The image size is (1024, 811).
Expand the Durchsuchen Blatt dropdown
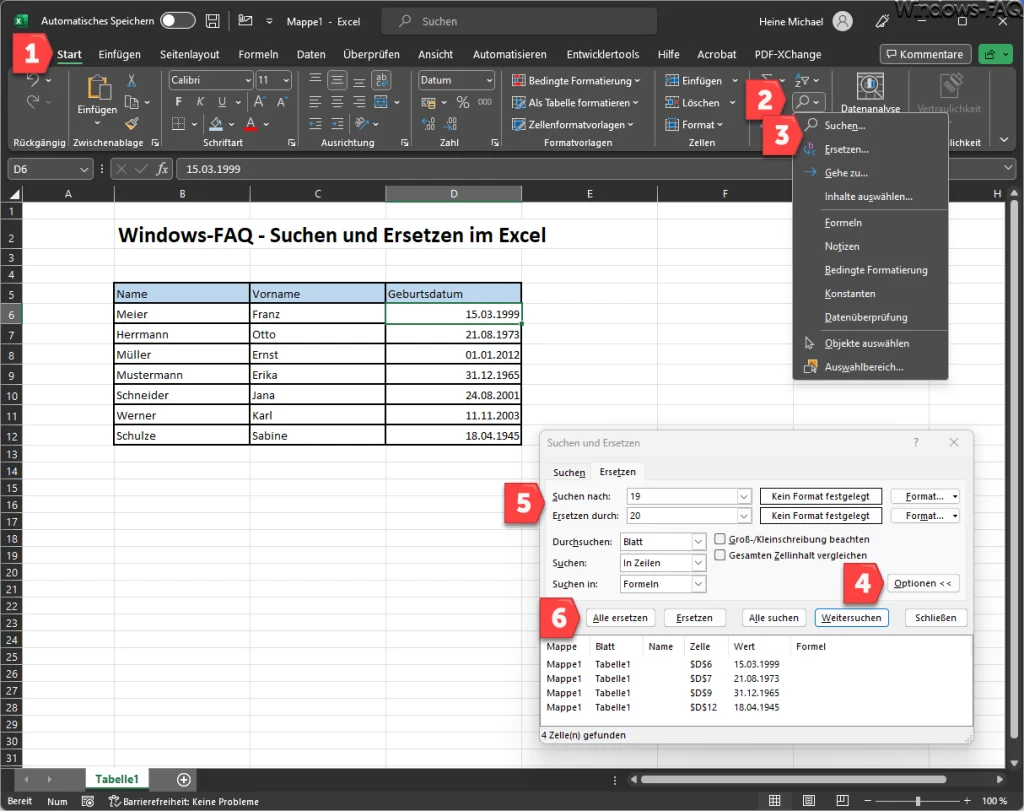pyautogui.click(x=698, y=542)
